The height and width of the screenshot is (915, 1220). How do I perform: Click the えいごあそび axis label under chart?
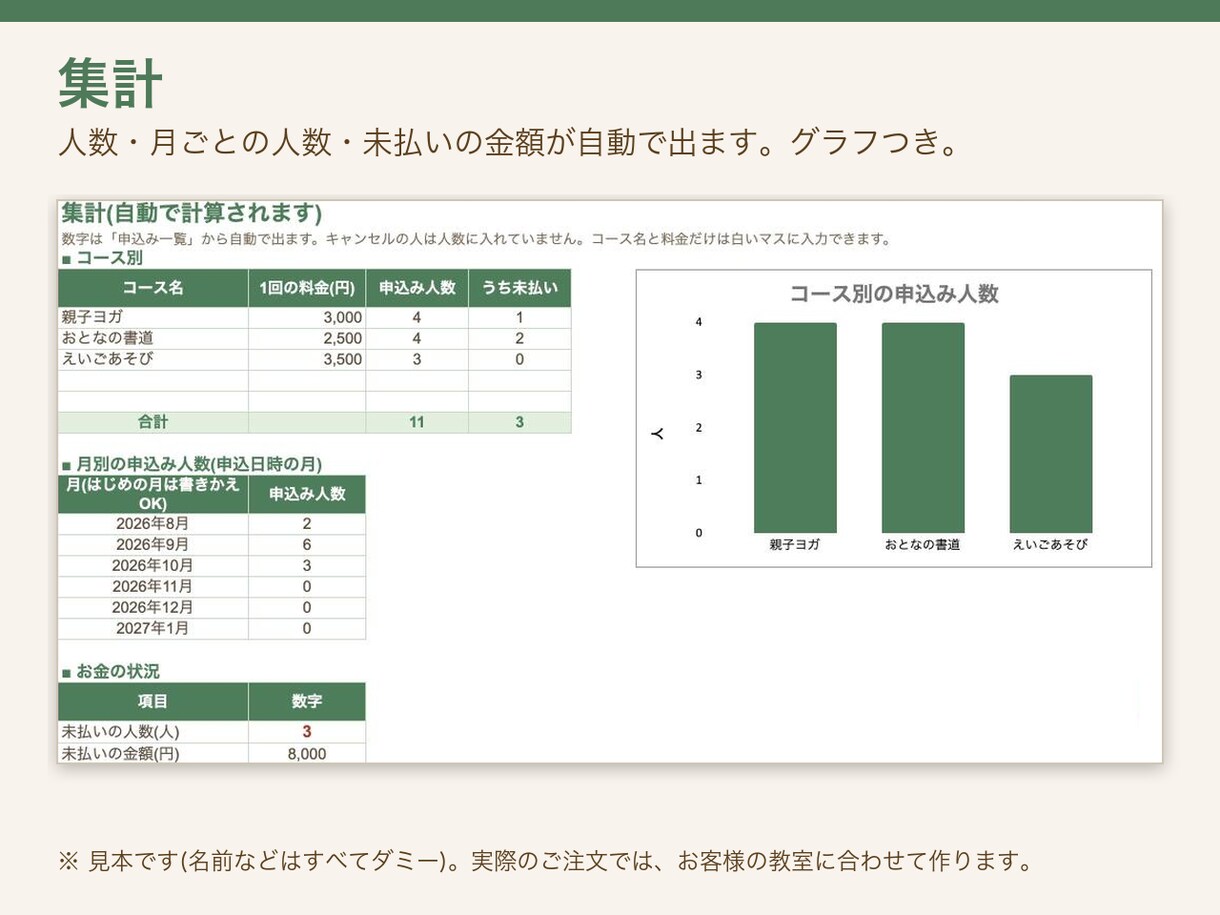1051,545
